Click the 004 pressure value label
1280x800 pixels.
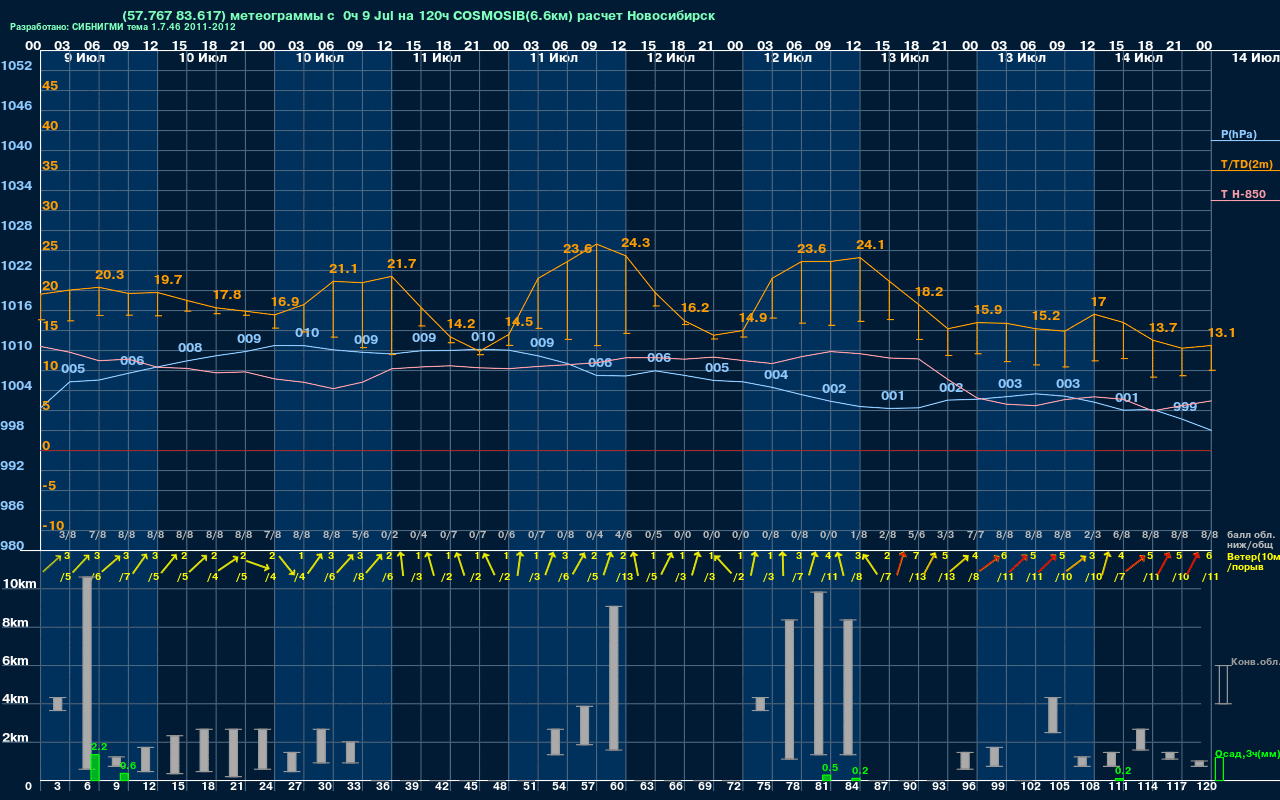(x=776, y=375)
